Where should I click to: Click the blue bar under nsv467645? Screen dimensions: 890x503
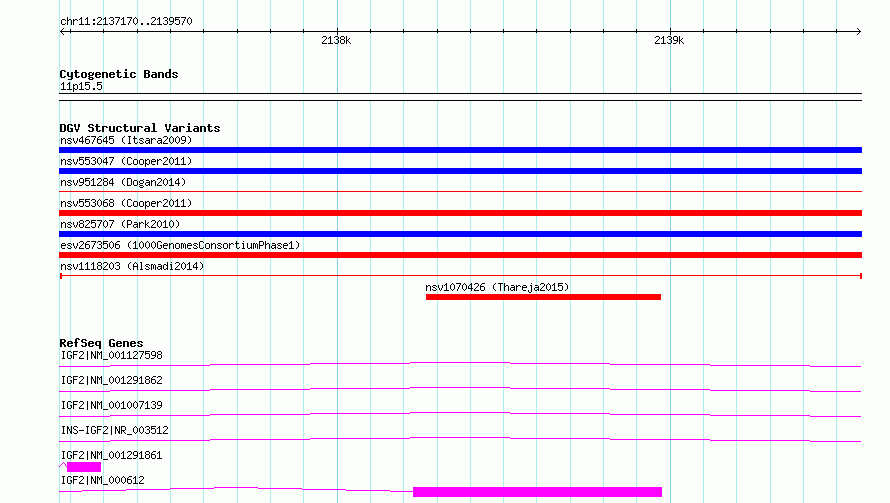[460, 150]
